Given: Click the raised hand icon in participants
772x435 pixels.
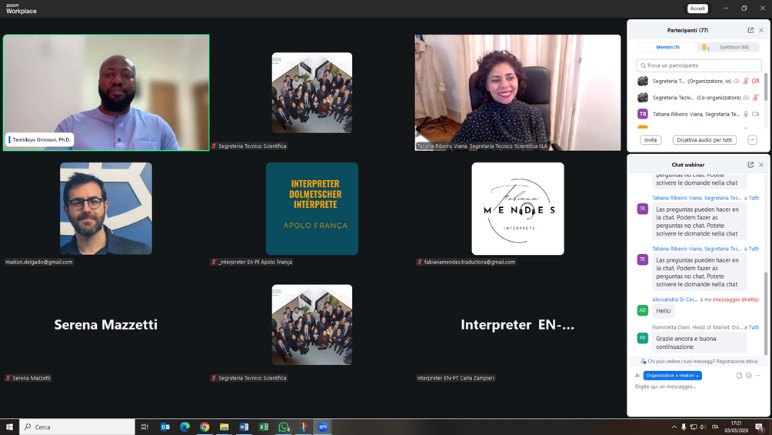Looking at the screenshot, I should coord(705,47).
